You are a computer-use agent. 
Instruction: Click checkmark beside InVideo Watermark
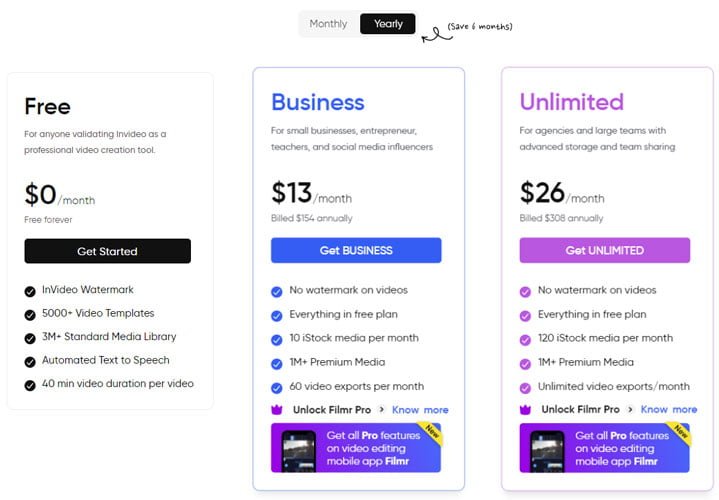(30, 292)
